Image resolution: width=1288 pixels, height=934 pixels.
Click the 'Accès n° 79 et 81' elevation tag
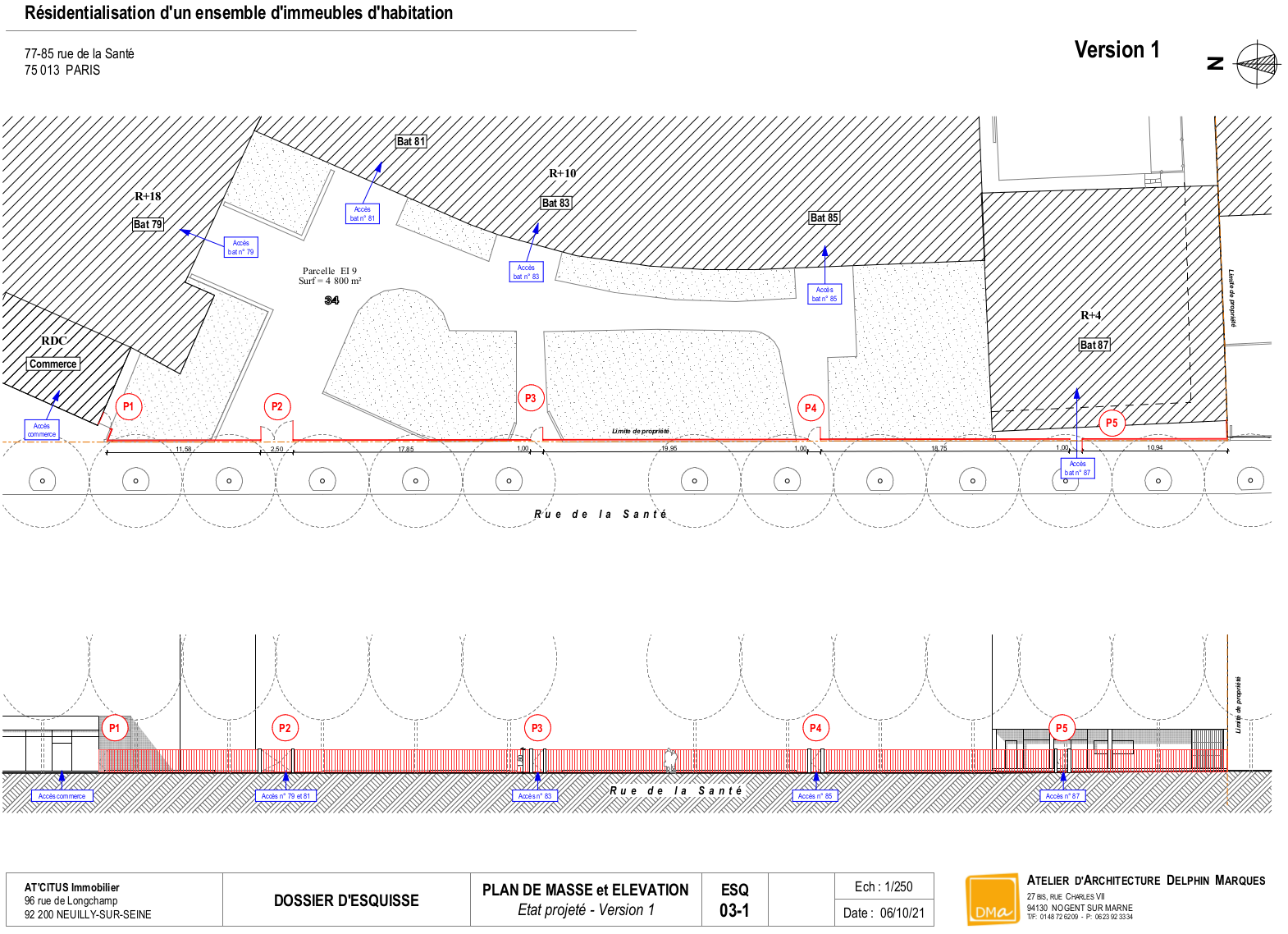pyautogui.click(x=285, y=796)
